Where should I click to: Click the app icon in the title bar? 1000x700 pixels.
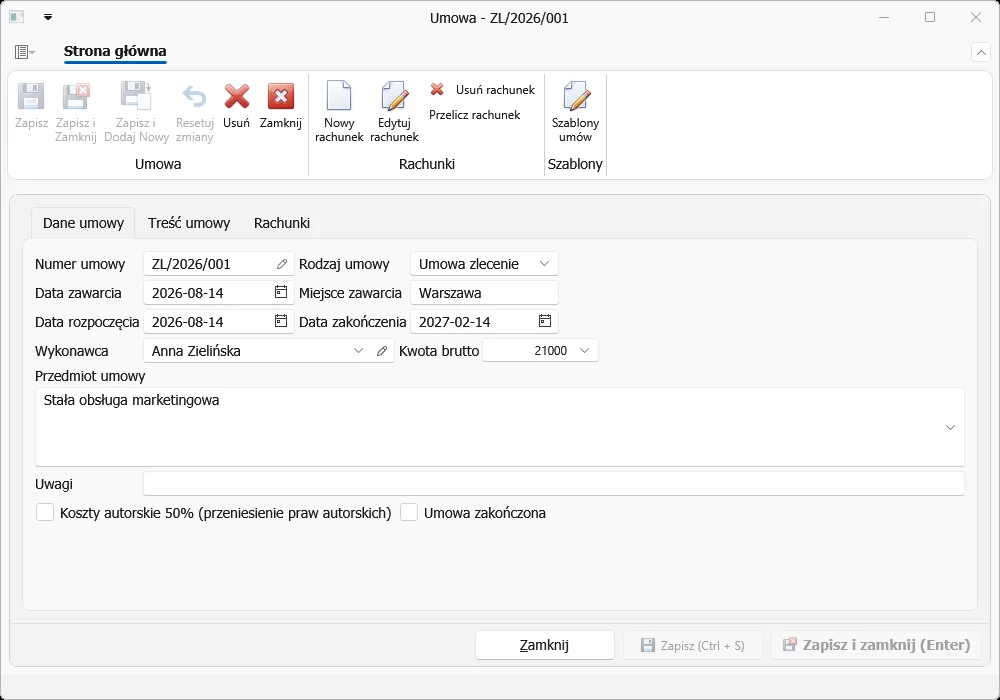pos(17,17)
